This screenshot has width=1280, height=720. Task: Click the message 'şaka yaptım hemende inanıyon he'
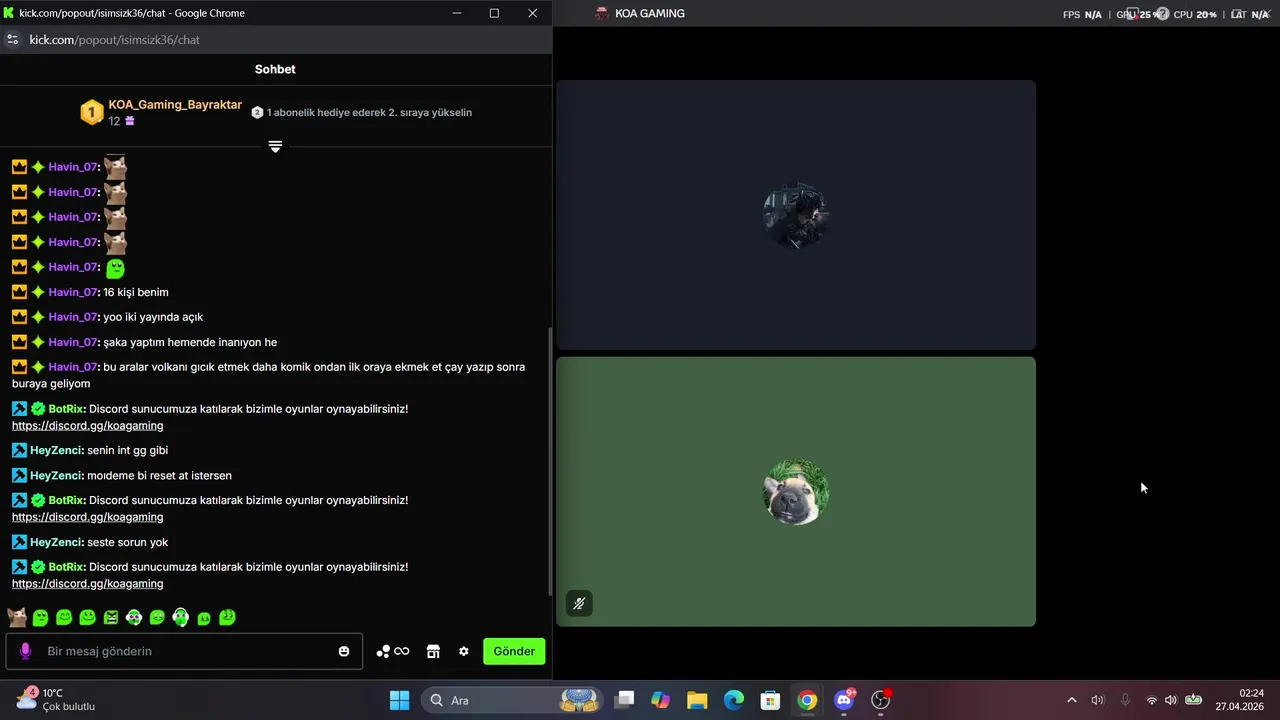(190, 342)
